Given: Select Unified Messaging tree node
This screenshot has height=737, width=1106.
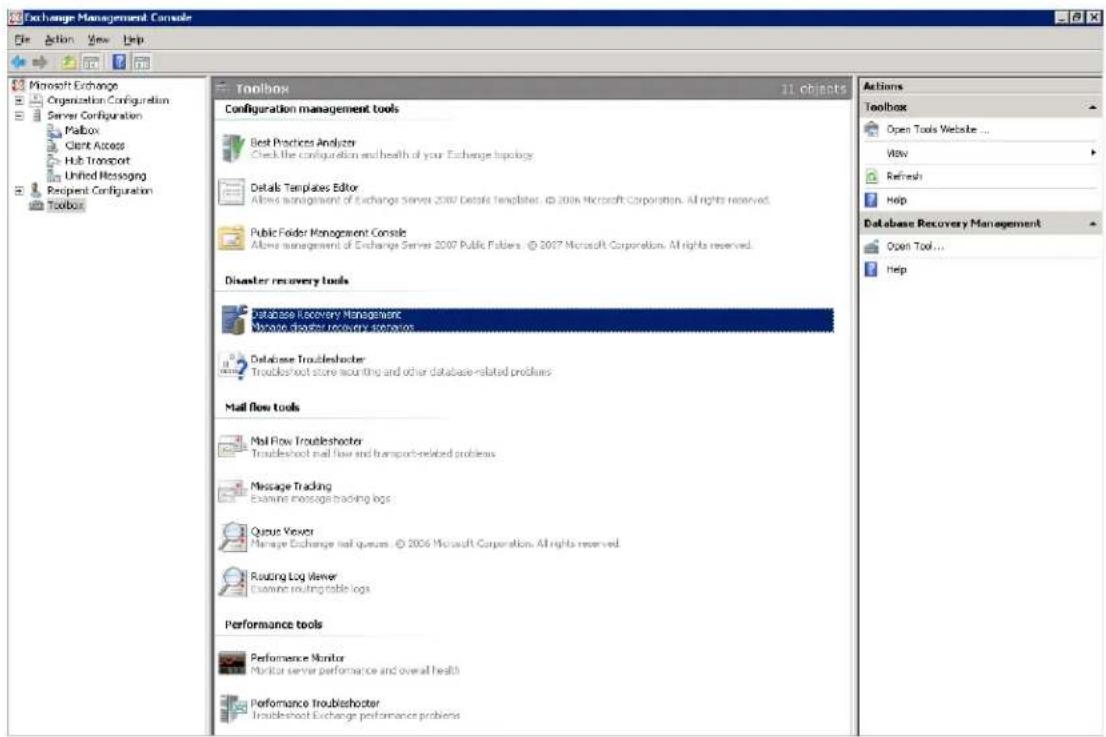Looking at the screenshot, I should coord(105,176).
